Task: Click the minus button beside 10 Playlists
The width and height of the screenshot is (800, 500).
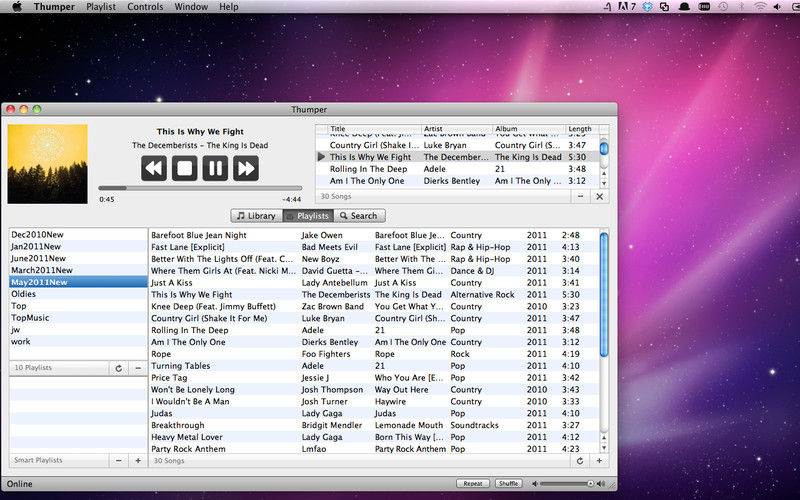Action: click(x=138, y=368)
